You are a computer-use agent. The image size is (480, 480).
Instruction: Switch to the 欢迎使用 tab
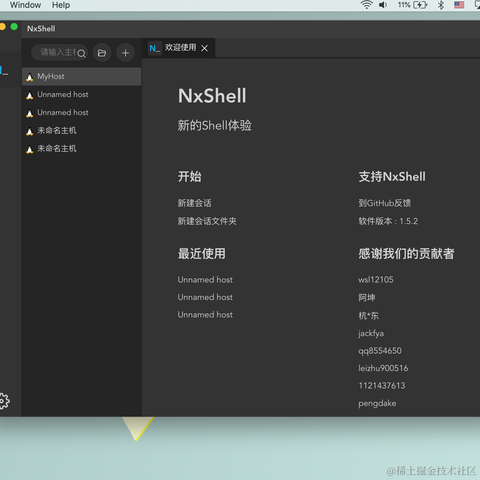coord(178,48)
